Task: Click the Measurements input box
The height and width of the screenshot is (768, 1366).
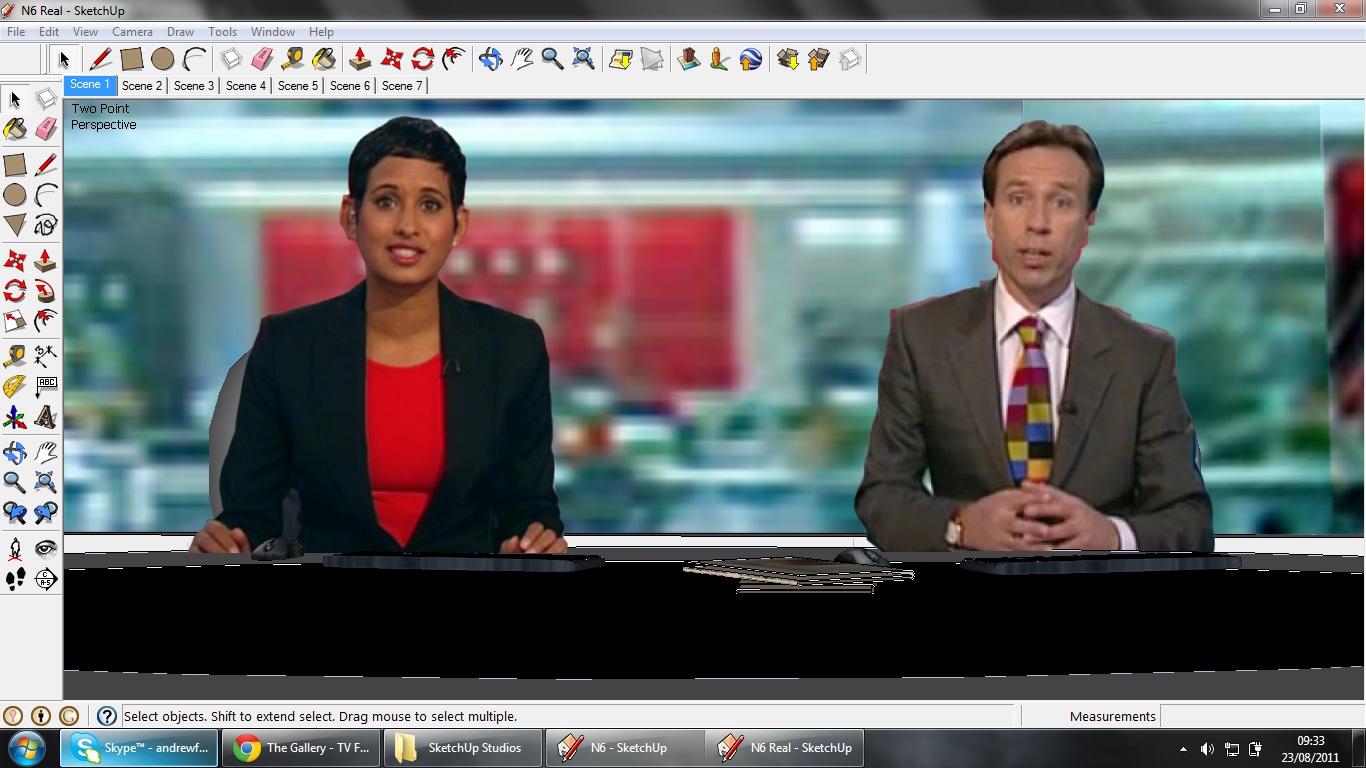Action: click(1260, 716)
